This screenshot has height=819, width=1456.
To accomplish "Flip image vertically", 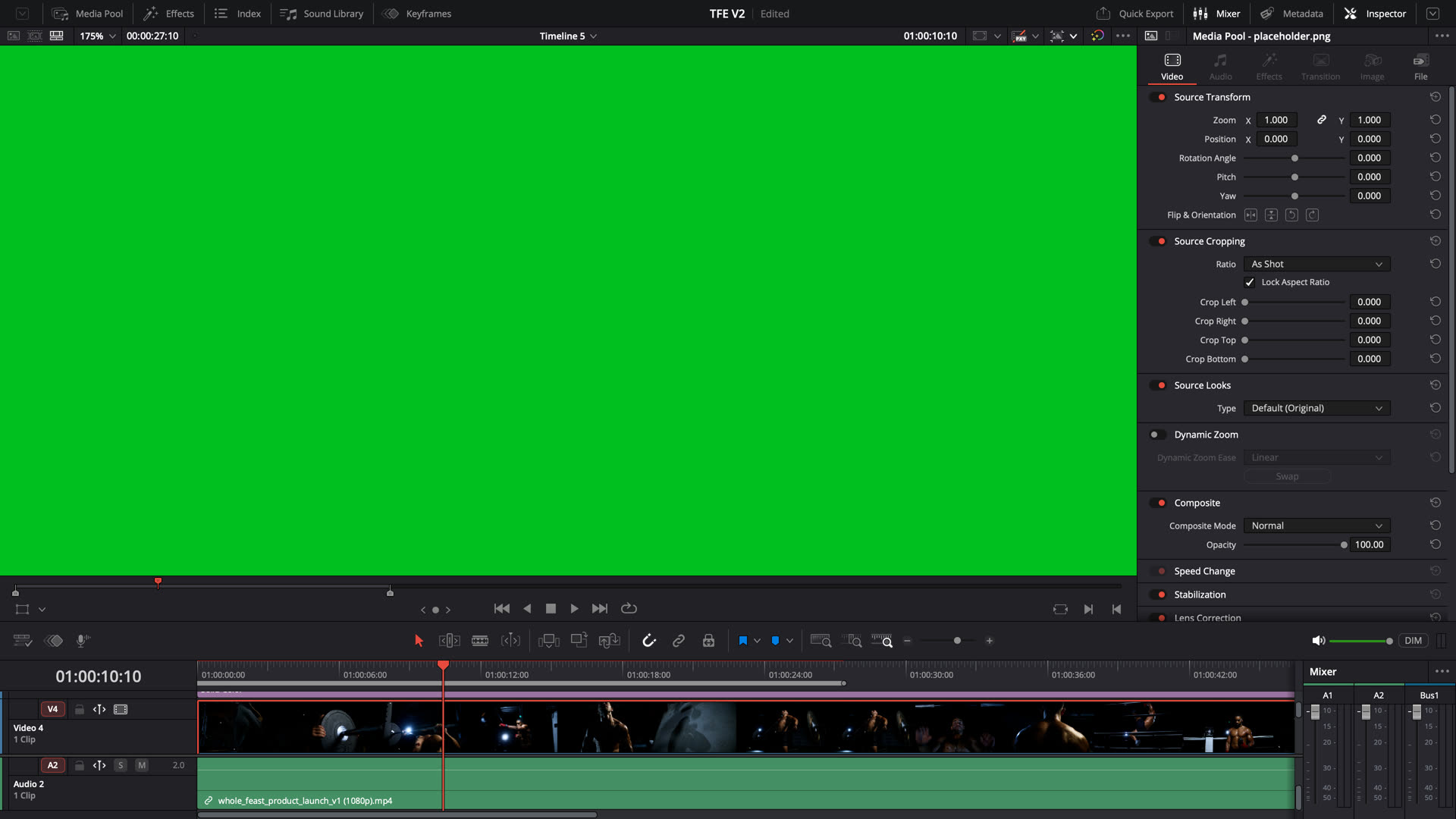I will [1271, 215].
